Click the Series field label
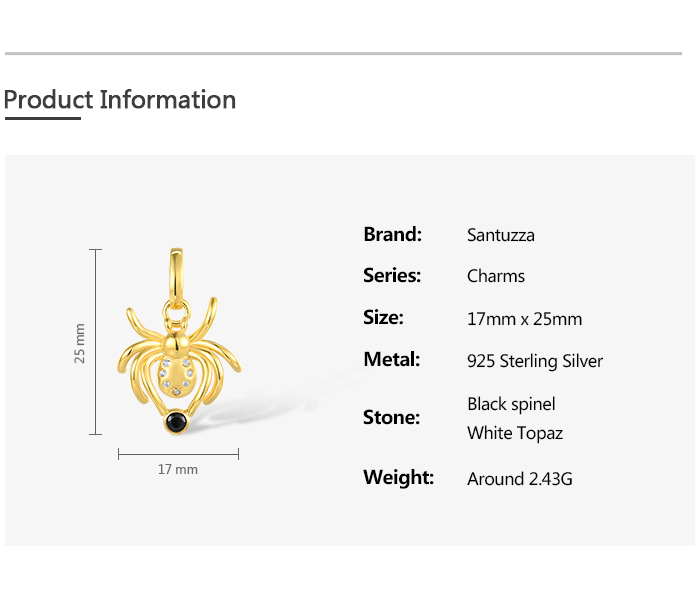Image resolution: width=700 pixels, height=596 pixels. (x=392, y=276)
